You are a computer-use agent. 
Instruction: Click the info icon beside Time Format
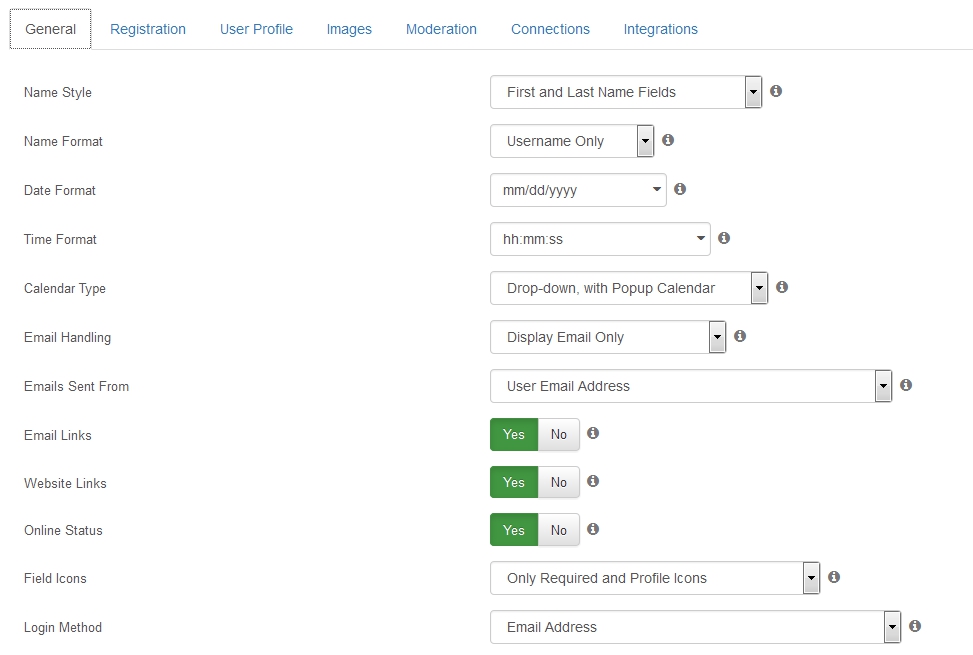(x=724, y=238)
